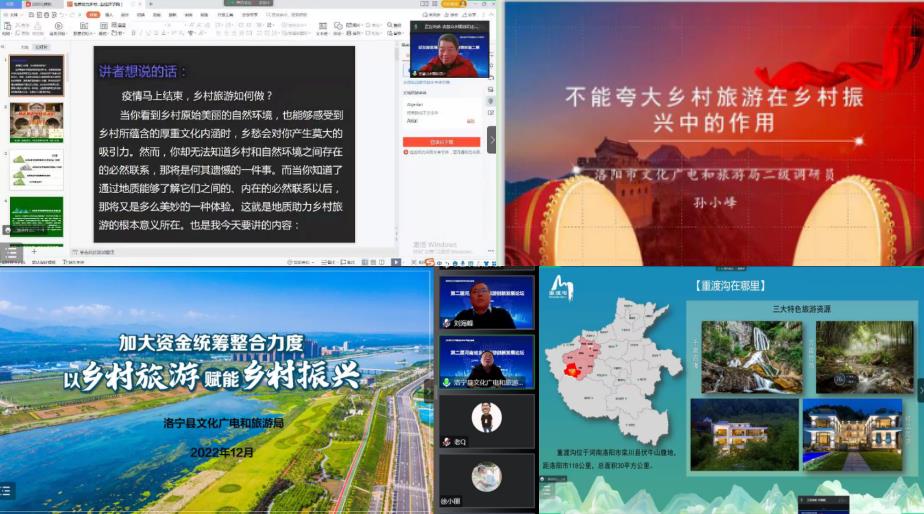The image size is (924, 514).
Task: Expand the side arrow next to the WPS pane
Action: tap(491, 139)
